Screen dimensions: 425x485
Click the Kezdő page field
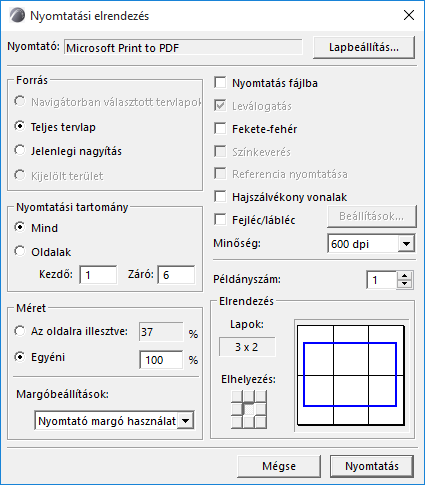click(98, 275)
